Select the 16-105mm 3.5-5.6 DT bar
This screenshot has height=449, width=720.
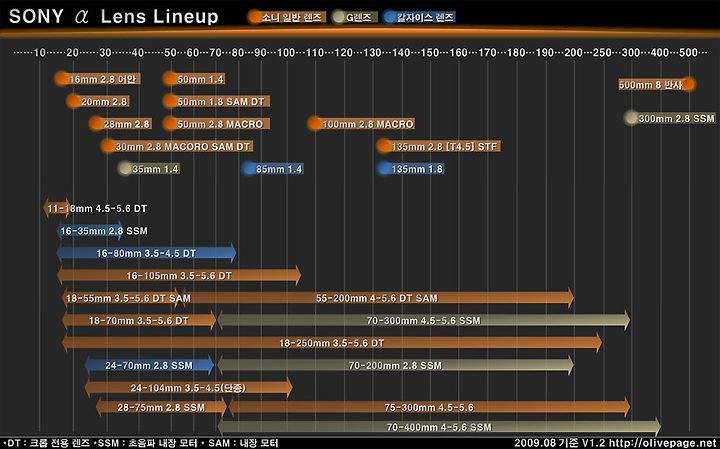click(179, 276)
